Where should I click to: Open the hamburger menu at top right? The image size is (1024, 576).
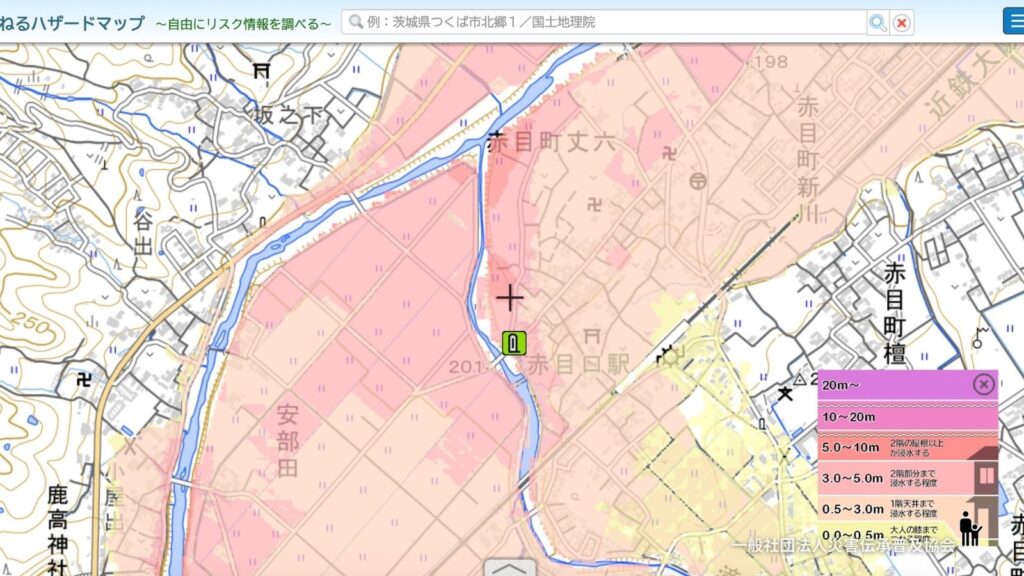point(1012,21)
